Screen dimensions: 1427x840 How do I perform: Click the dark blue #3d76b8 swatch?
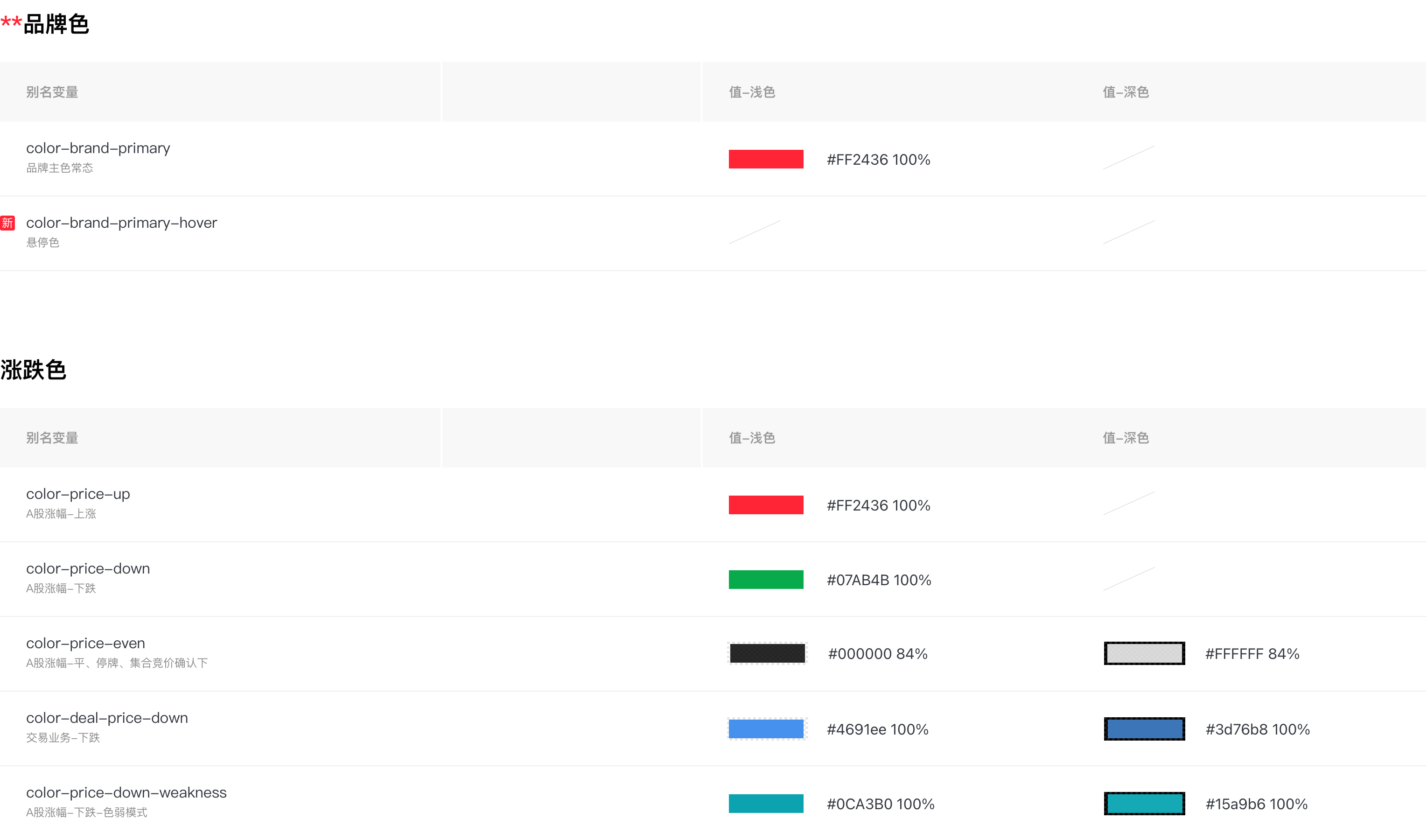(1144, 729)
